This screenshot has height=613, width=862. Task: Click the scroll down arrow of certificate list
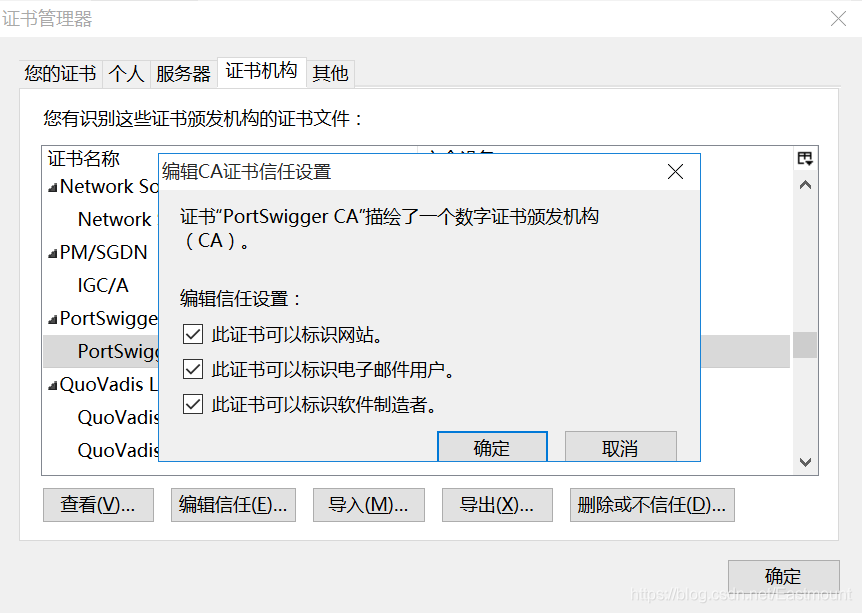pos(805,462)
